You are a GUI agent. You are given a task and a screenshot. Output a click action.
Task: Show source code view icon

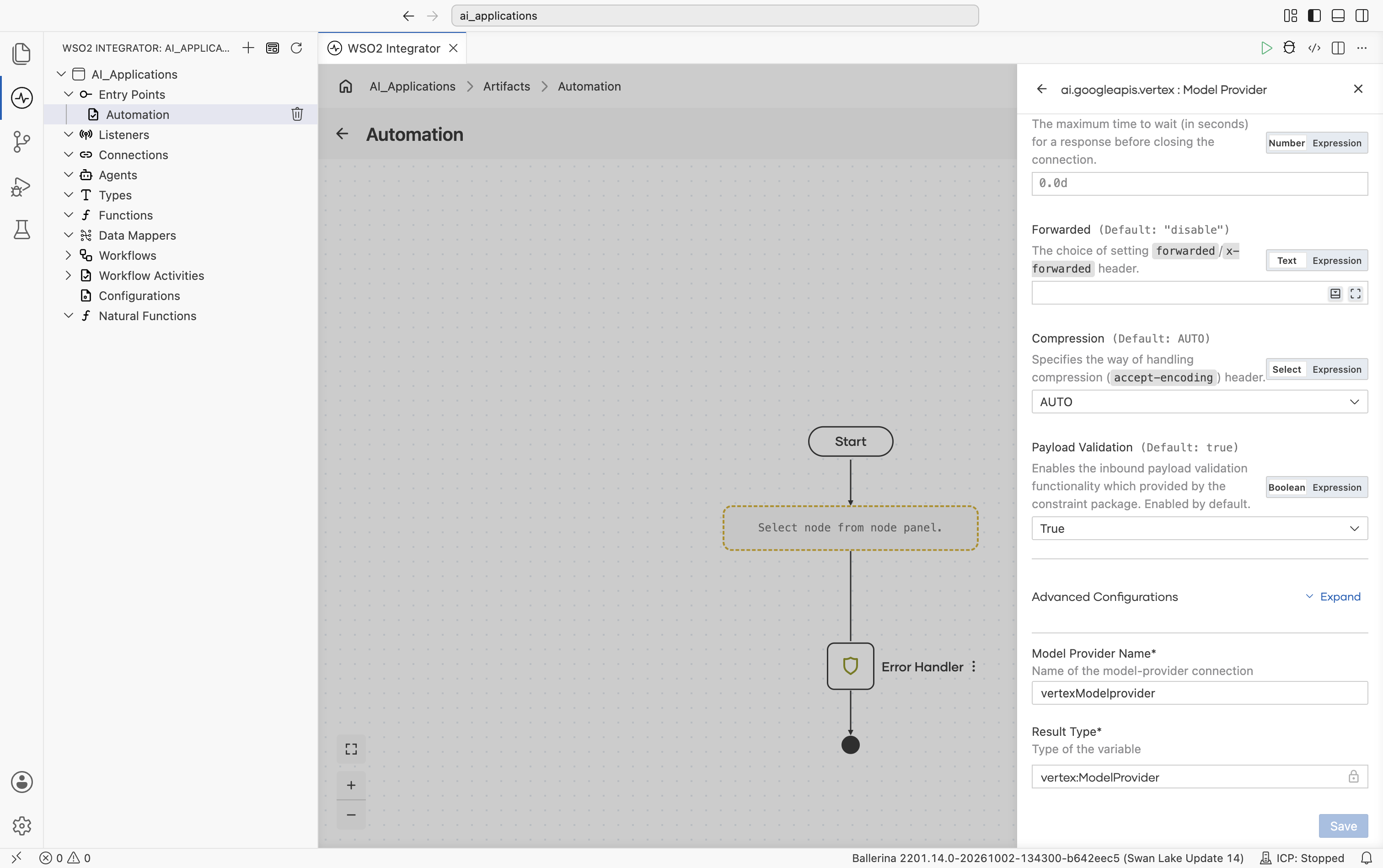click(x=1314, y=48)
